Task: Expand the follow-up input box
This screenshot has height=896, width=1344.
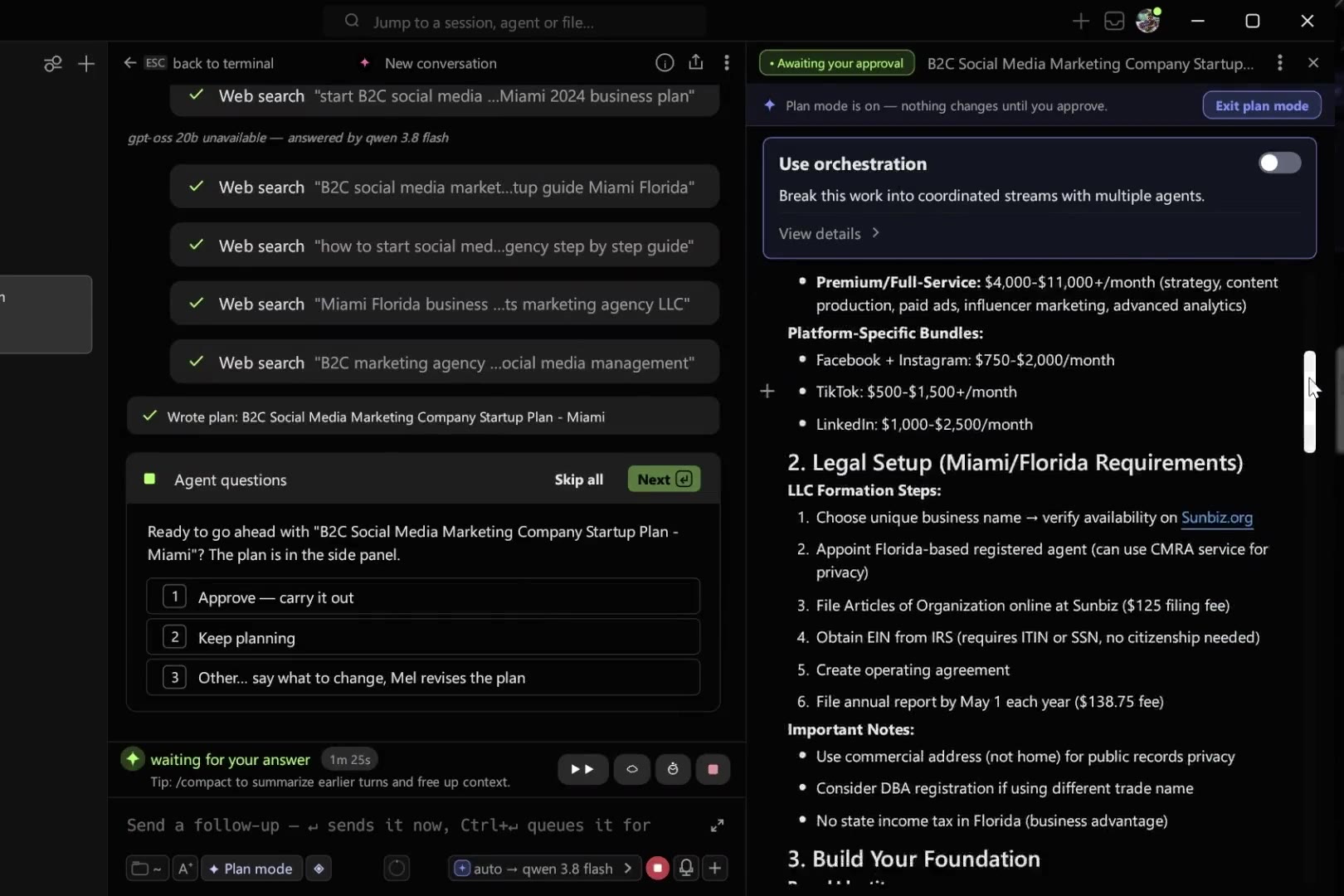Action: (x=718, y=825)
